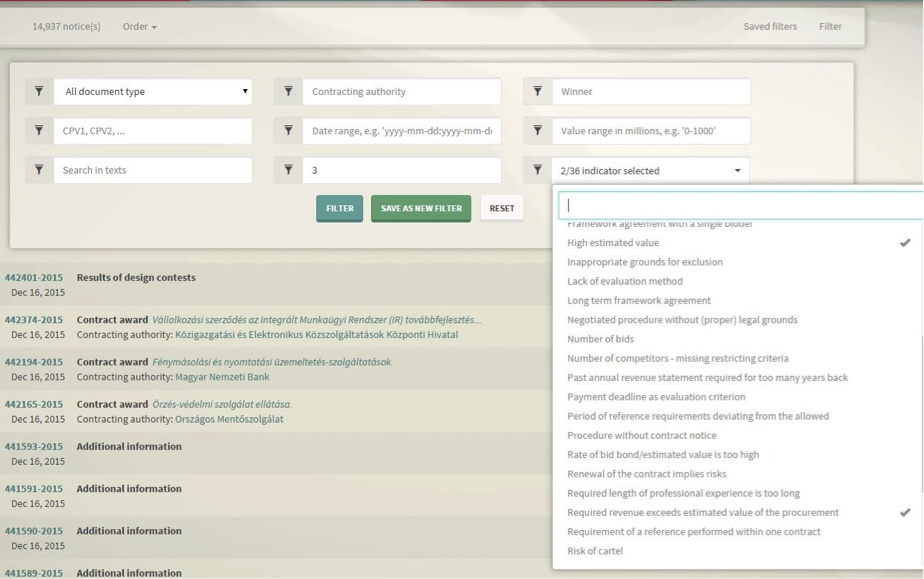Click funnel icon beside All document type

39,91
